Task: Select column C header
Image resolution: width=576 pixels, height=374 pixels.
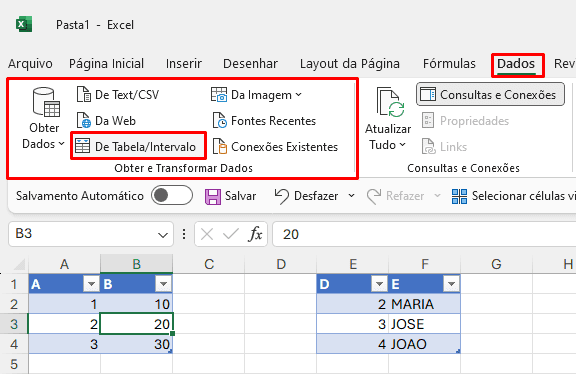Action: tap(209, 264)
